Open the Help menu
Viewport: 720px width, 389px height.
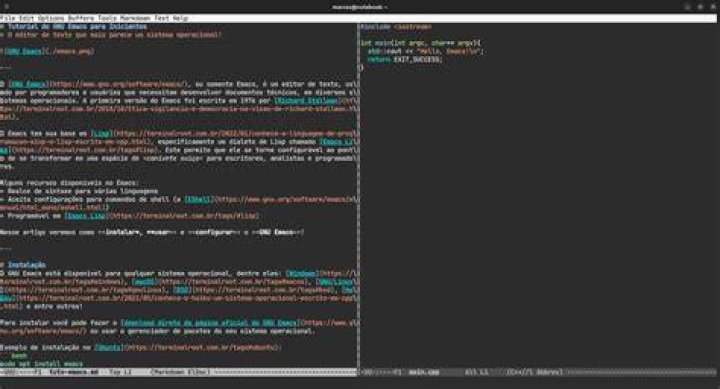coord(180,18)
